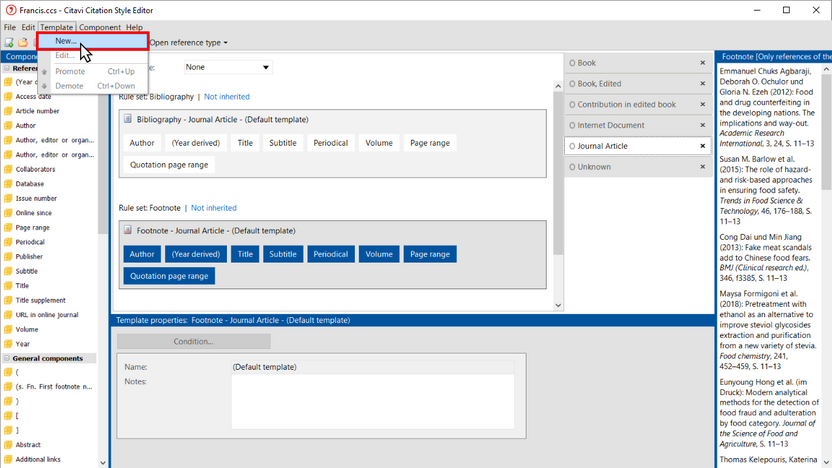The image size is (832, 468).
Task: Click the Collaborators component icon
Action: 8,169
